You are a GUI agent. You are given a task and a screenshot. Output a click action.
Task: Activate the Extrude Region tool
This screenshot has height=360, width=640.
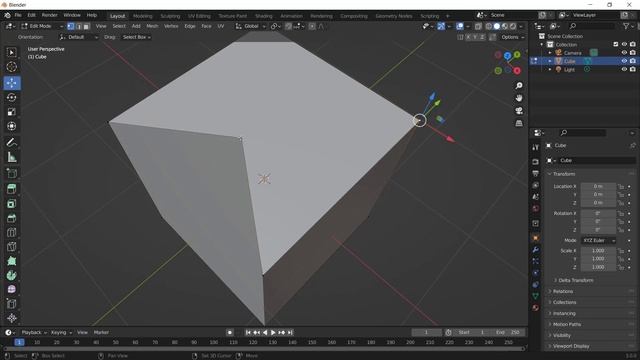(11, 189)
